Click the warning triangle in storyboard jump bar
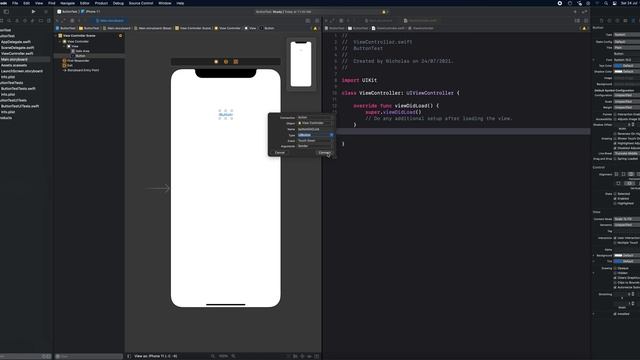Image resolution: width=640 pixels, height=360 pixels. [315, 28]
